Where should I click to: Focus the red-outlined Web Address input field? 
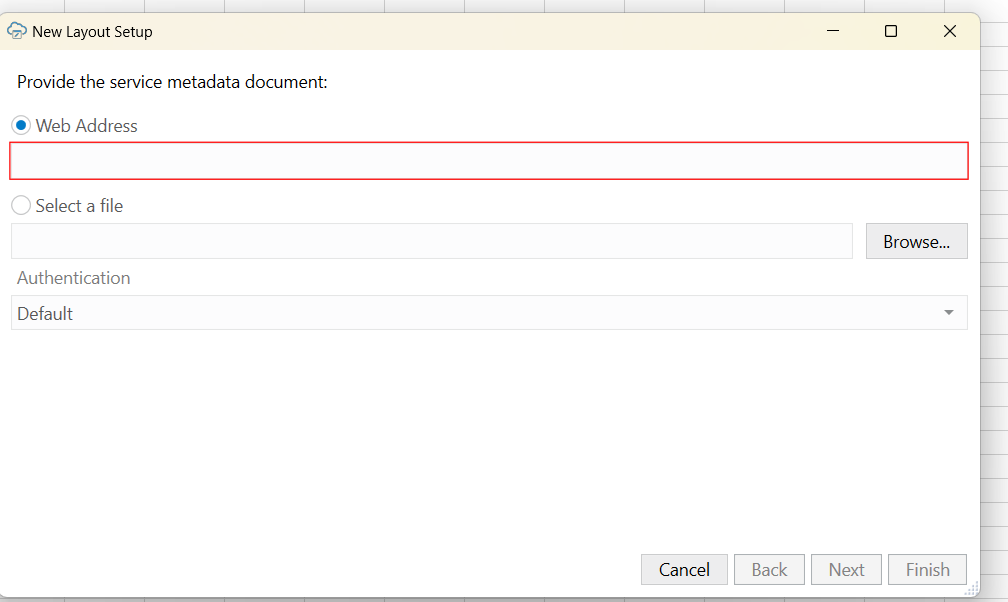point(489,161)
